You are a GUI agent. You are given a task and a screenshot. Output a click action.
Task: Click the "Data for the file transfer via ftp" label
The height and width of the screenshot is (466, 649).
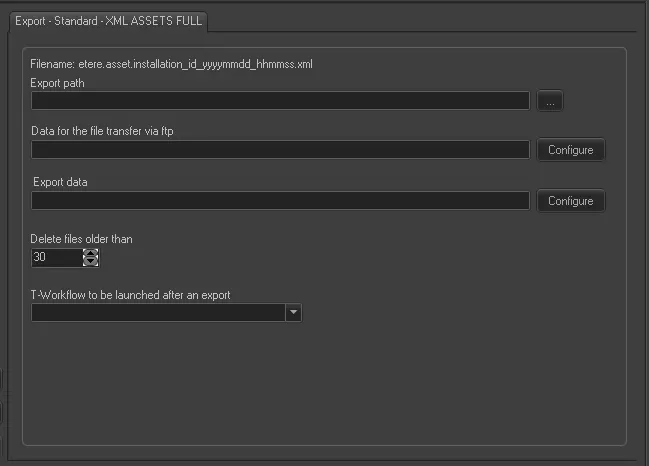(104, 132)
